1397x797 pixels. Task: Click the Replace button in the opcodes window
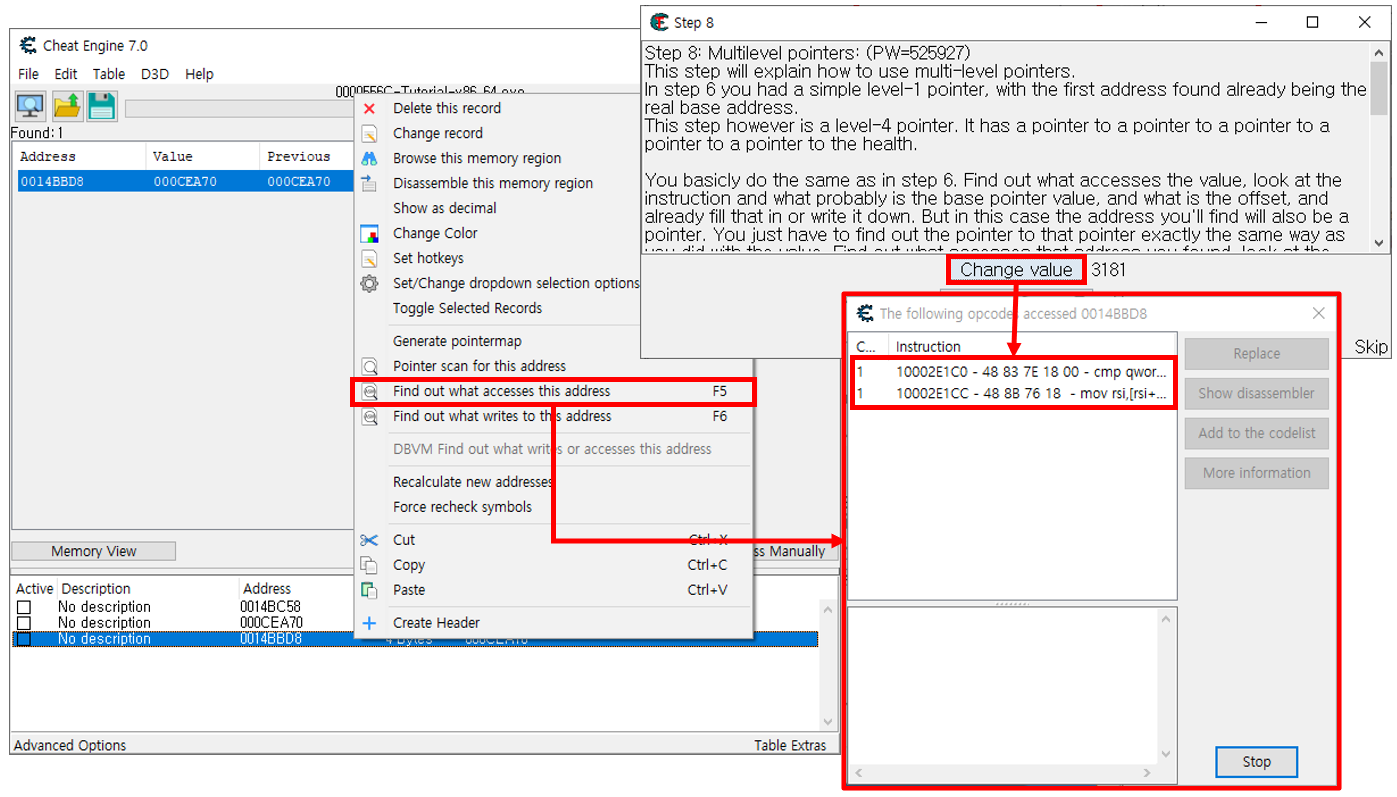[1257, 353]
